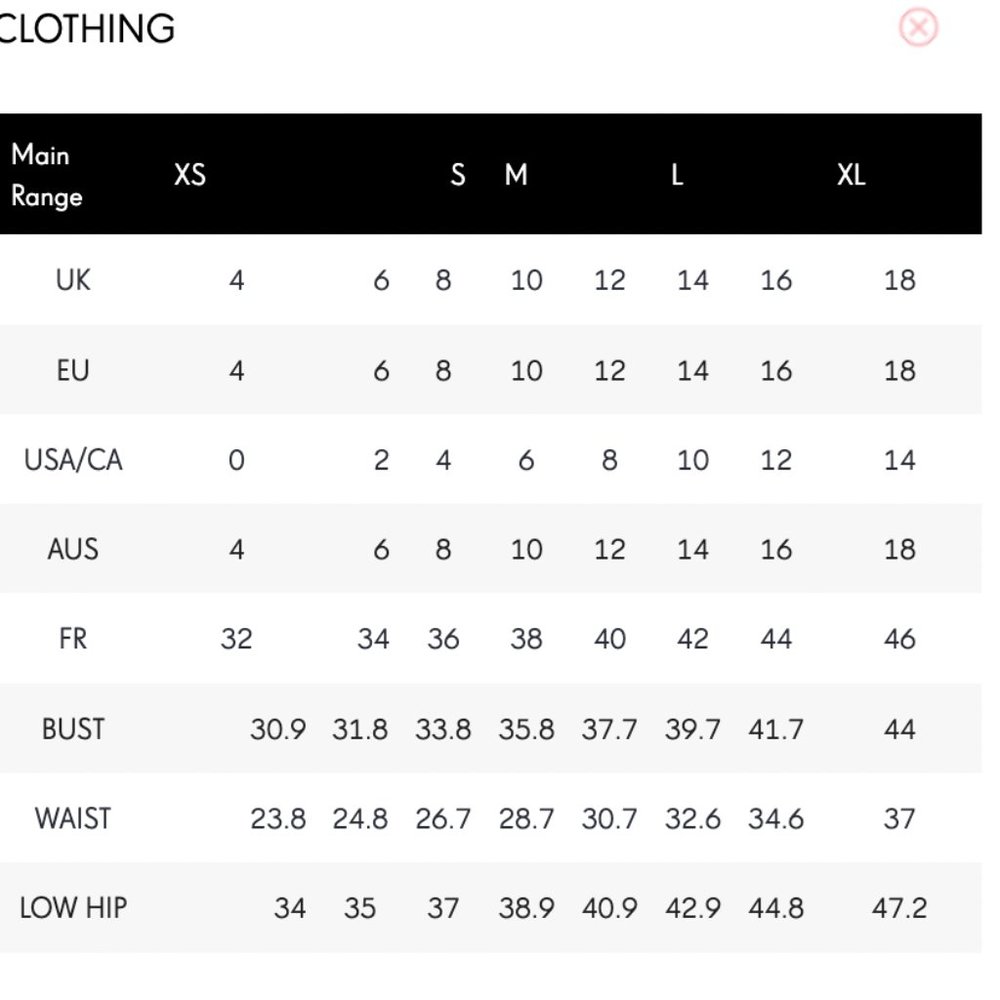Viewport: 1000px width, 1000px height.
Task: Click the USA/CA row label
Action: coord(73,460)
